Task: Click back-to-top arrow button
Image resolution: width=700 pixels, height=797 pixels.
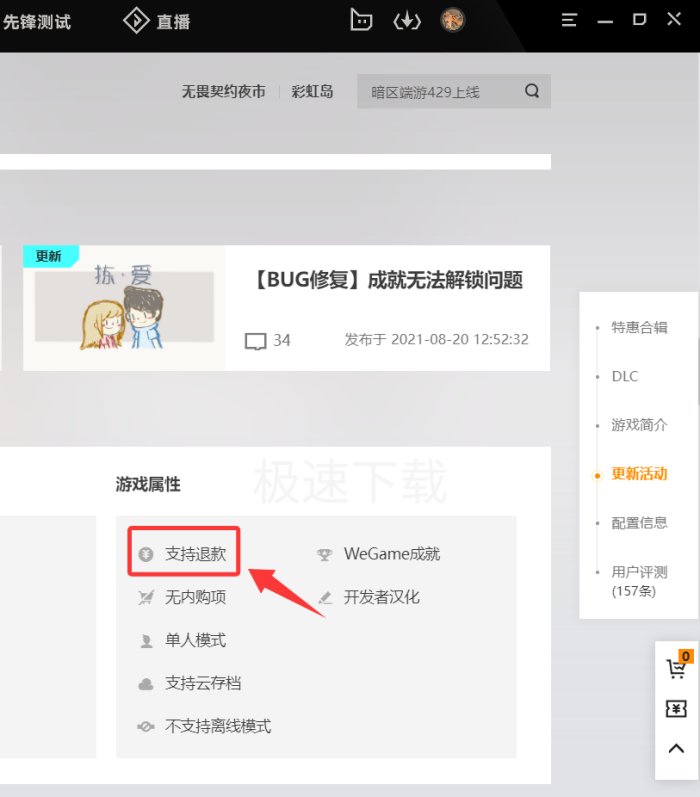Action: coord(676,749)
